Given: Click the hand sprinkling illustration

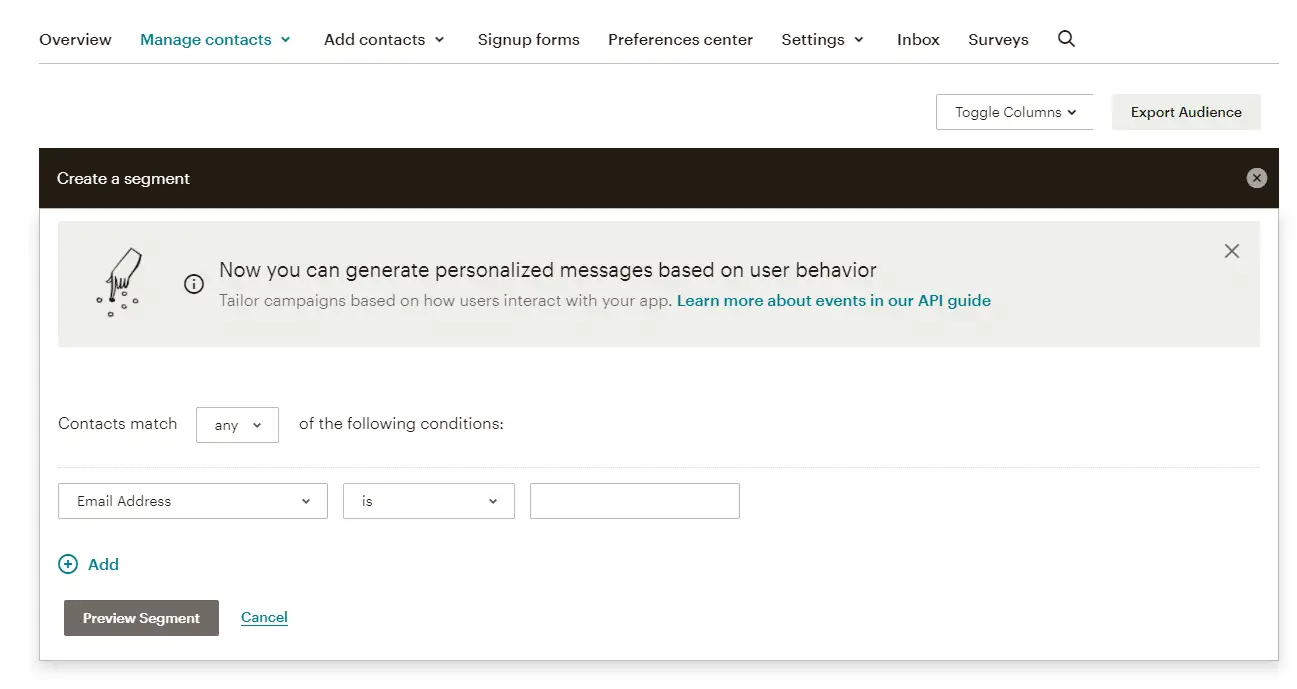Looking at the screenshot, I should pos(120,284).
